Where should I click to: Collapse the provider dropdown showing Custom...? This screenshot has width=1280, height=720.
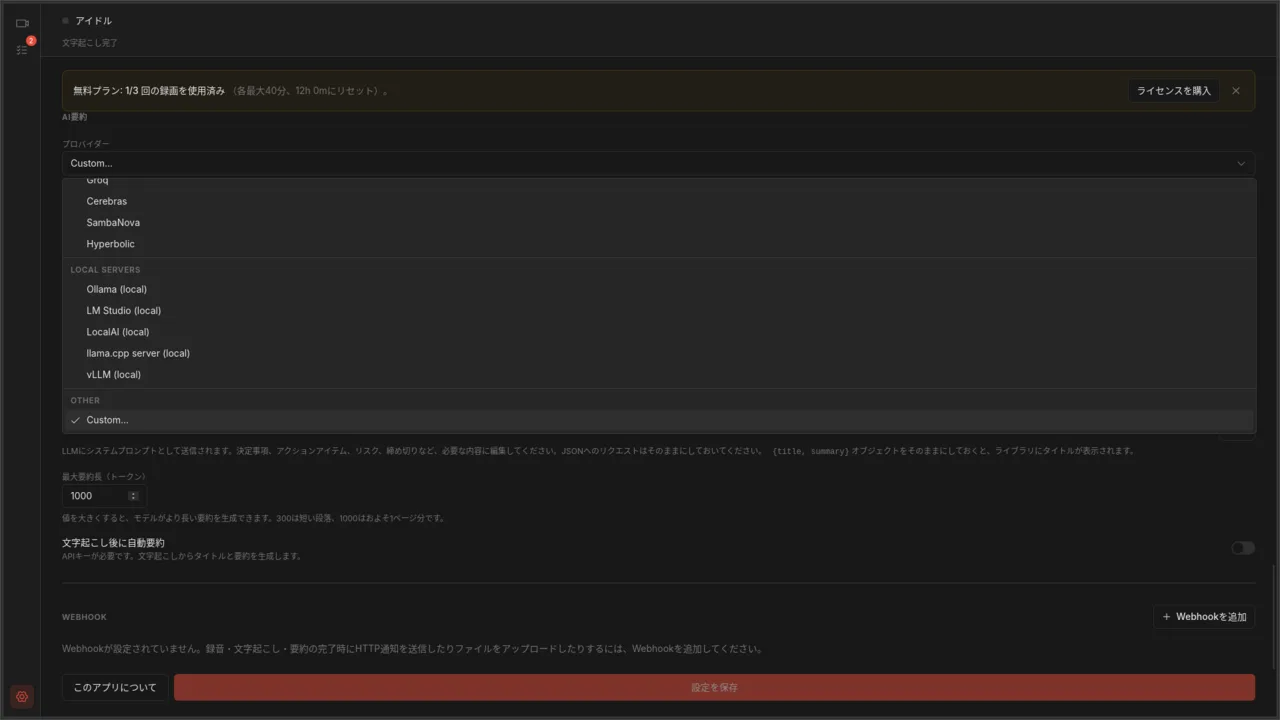tap(658, 163)
